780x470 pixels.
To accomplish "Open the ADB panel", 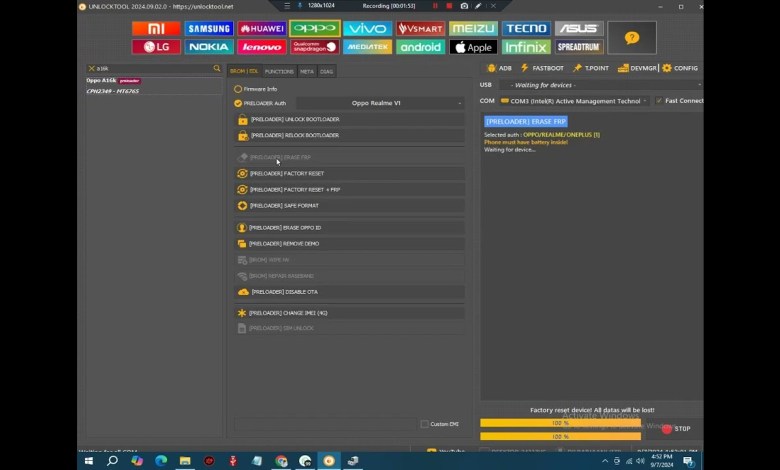I will coord(499,68).
